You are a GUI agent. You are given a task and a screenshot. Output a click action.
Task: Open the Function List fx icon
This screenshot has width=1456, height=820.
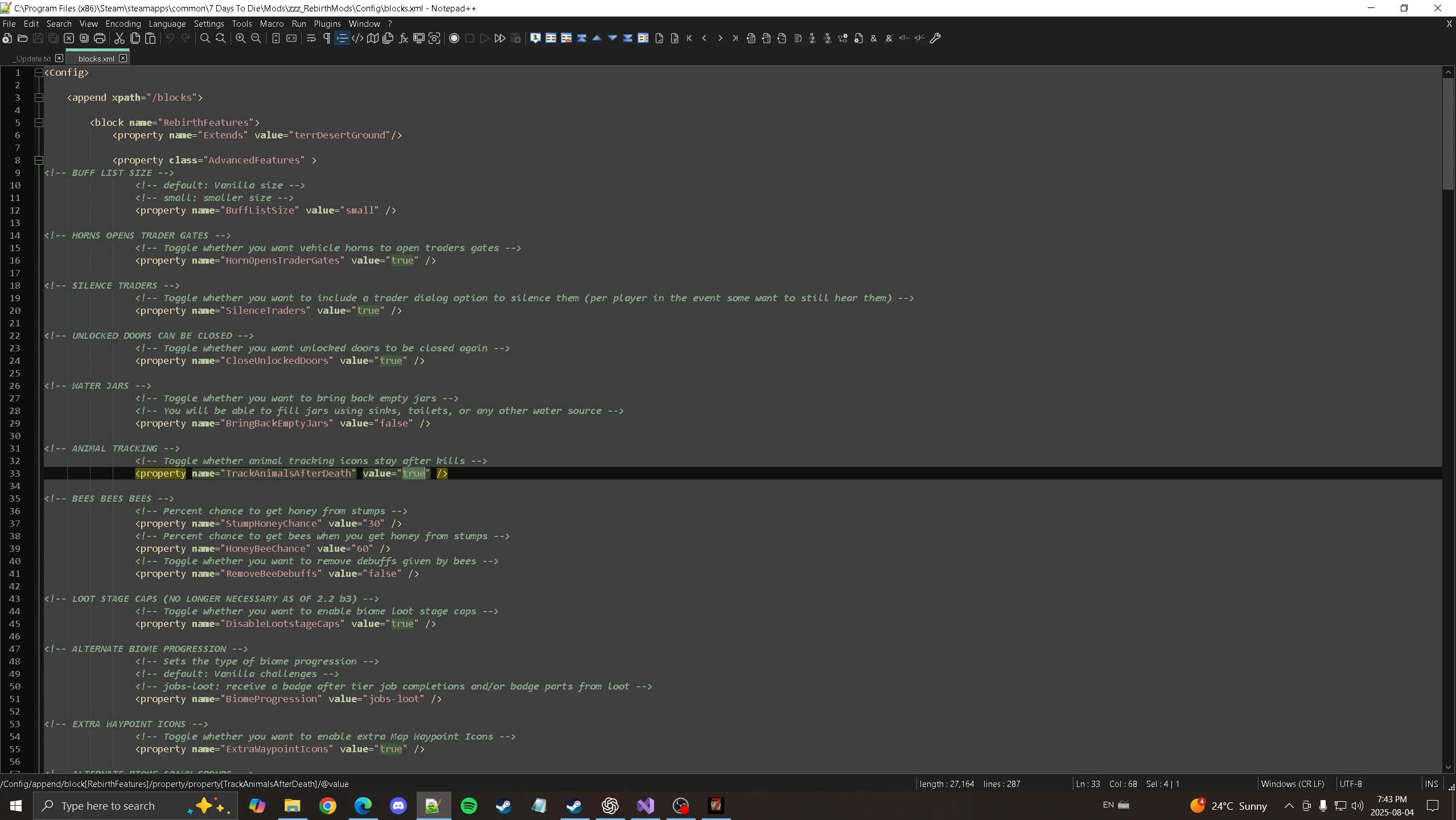404,38
